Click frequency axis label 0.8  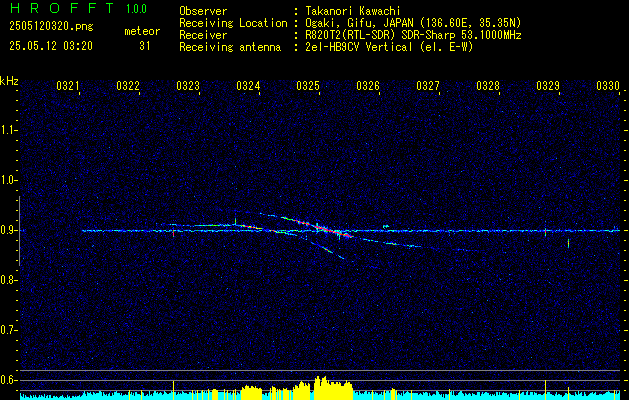click(8, 280)
